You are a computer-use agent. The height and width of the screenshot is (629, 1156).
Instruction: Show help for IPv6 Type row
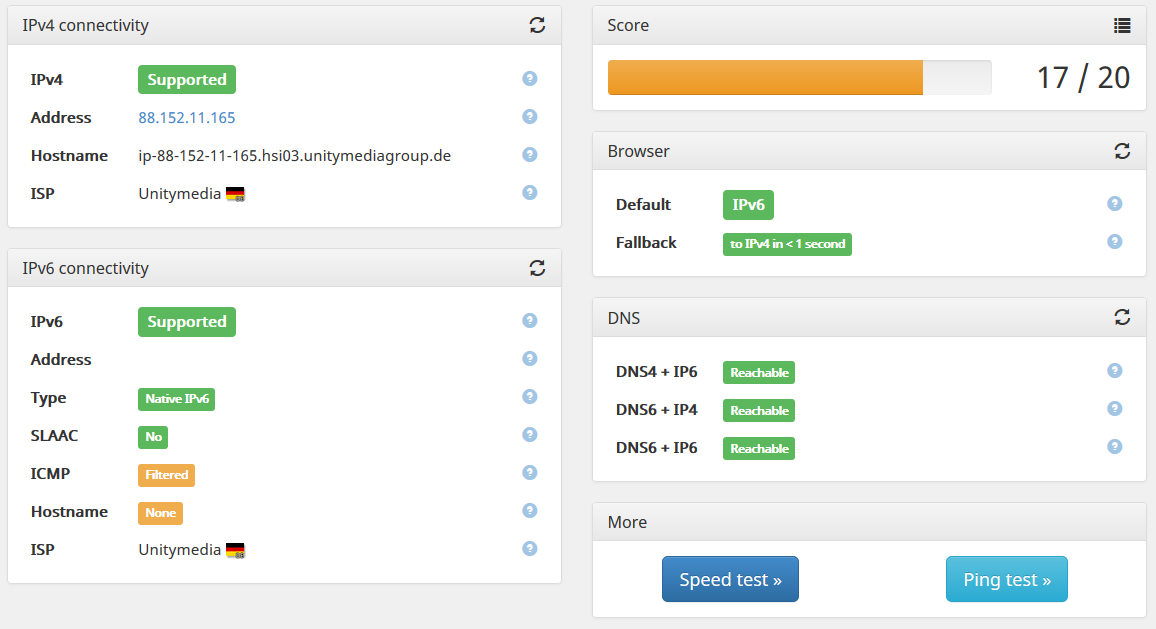[x=530, y=397]
